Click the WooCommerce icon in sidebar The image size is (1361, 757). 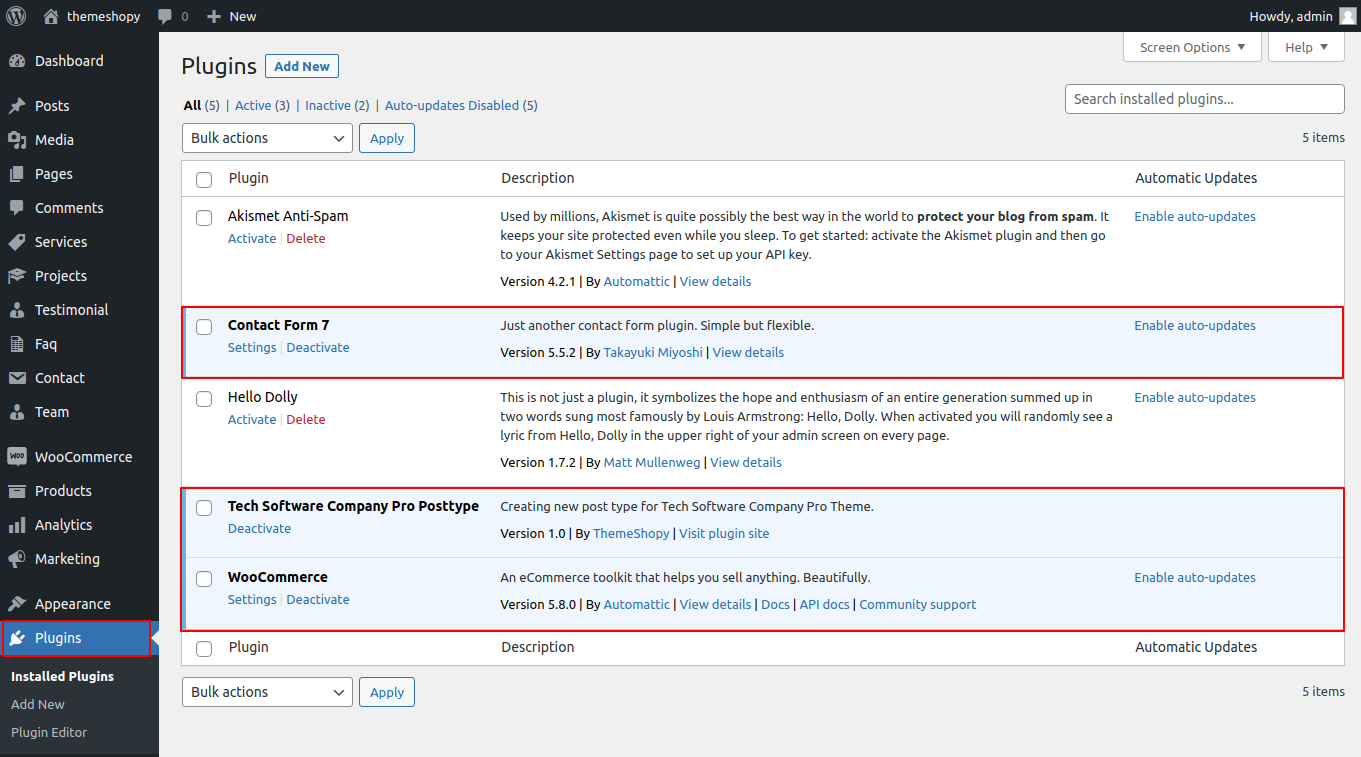[17, 457]
